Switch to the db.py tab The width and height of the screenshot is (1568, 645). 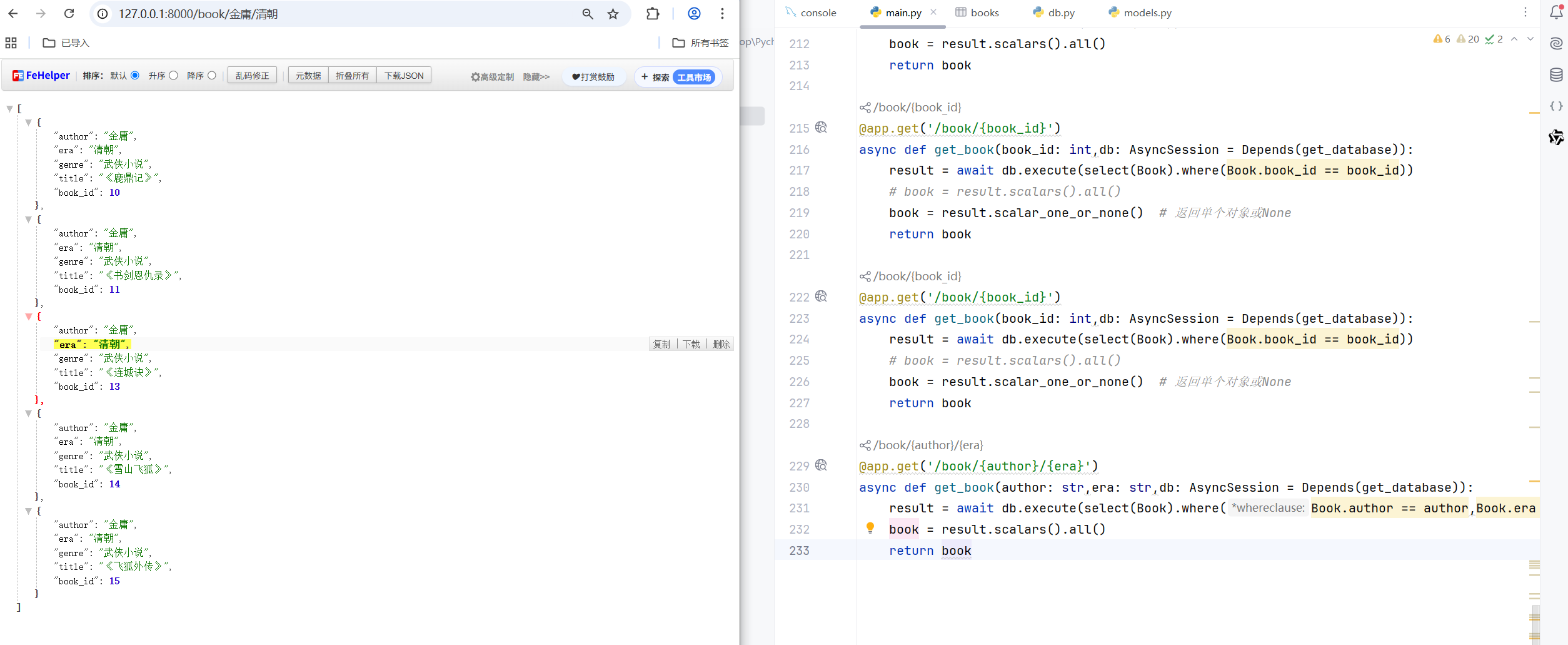1060,13
